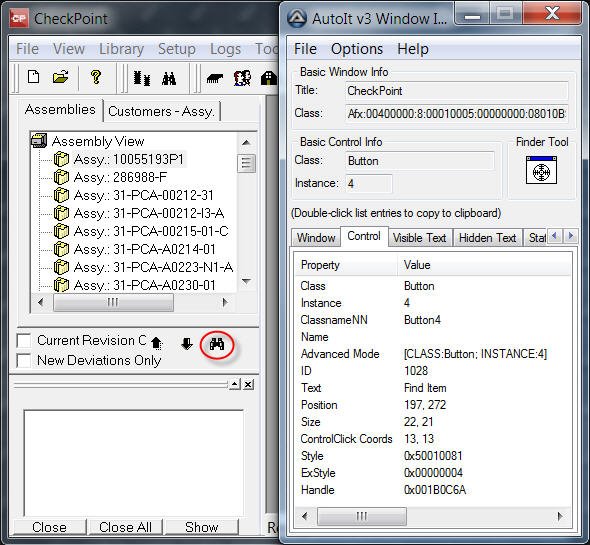Click the small up-arrow icon on lower panel
Viewport: 590px width, 545px height.
(x=235, y=384)
